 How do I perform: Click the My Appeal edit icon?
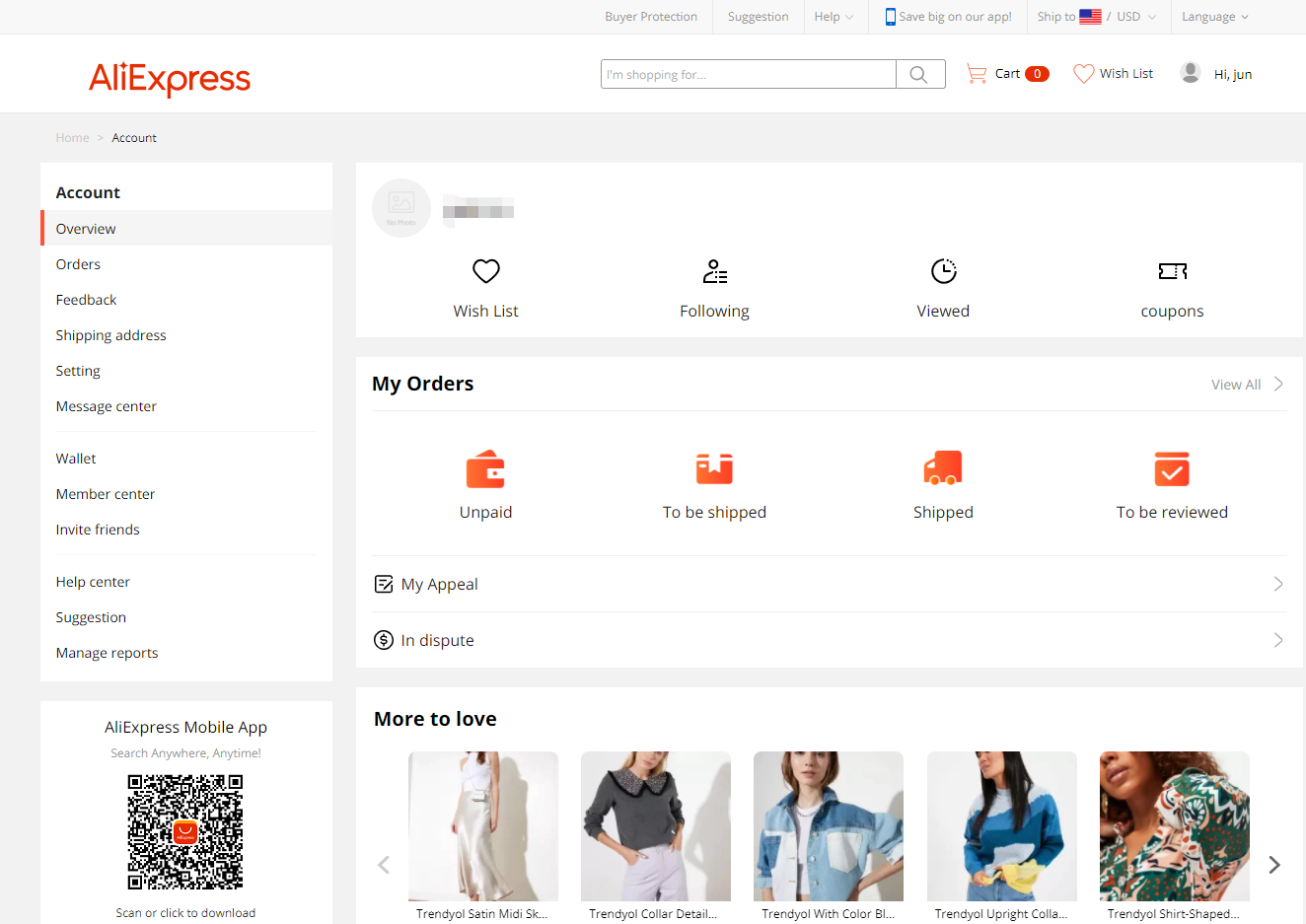(384, 584)
